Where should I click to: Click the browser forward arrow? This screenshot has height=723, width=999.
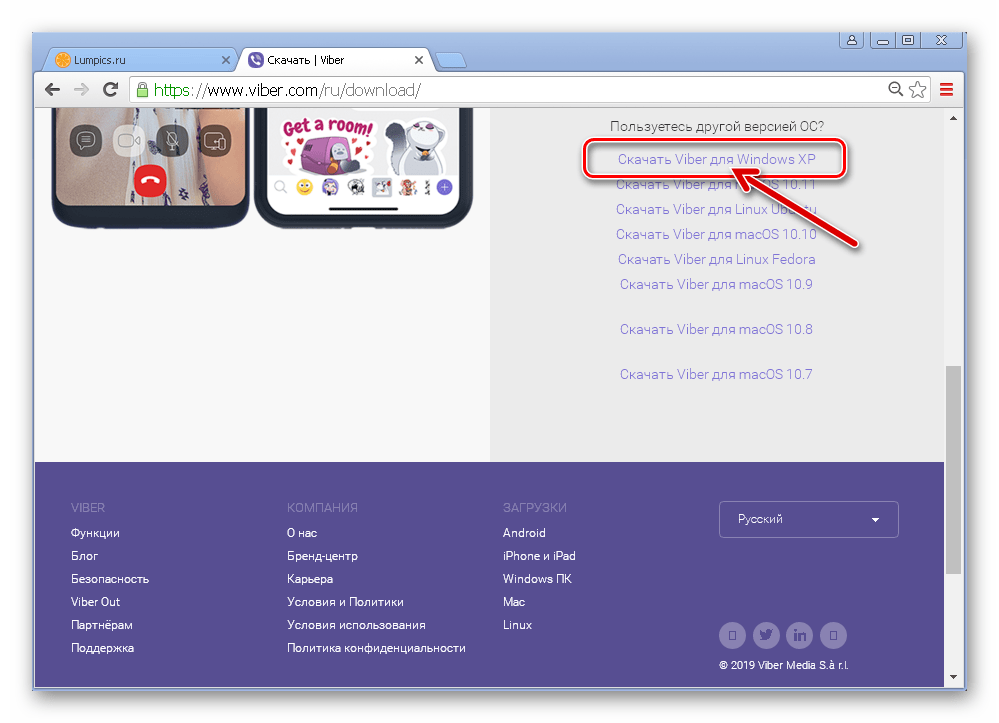pos(81,90)
